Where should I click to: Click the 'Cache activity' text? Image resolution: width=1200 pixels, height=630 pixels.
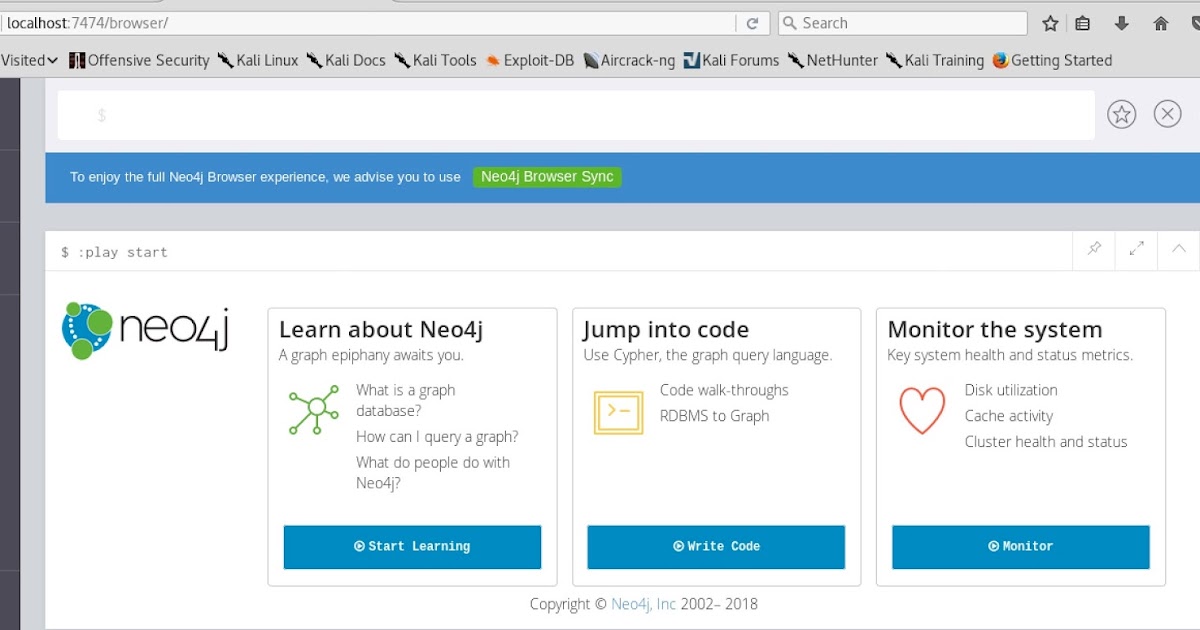(x=1009, y=416)
